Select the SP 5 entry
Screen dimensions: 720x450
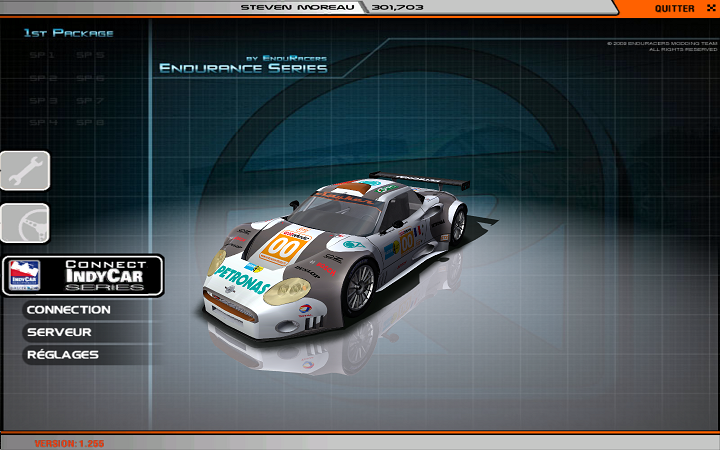pos(90,55)
